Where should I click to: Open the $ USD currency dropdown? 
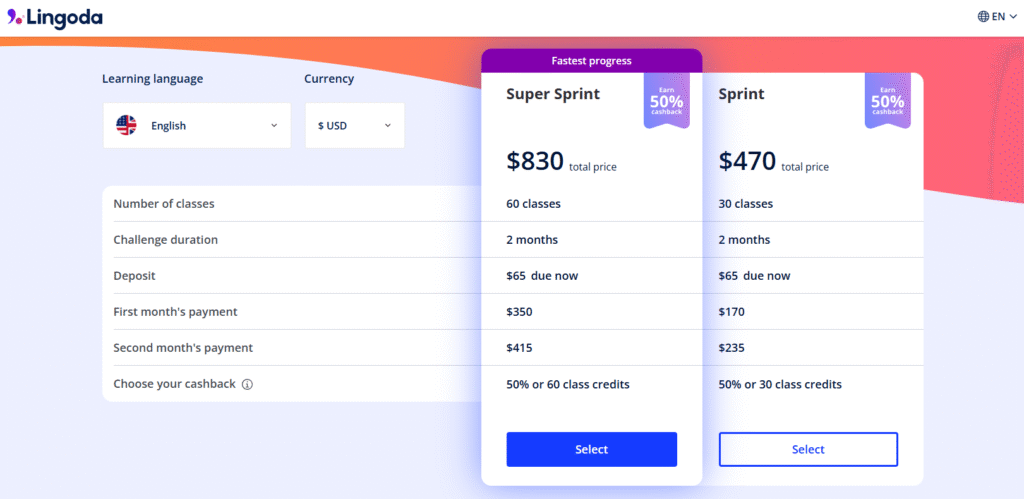tap(355, 125)
